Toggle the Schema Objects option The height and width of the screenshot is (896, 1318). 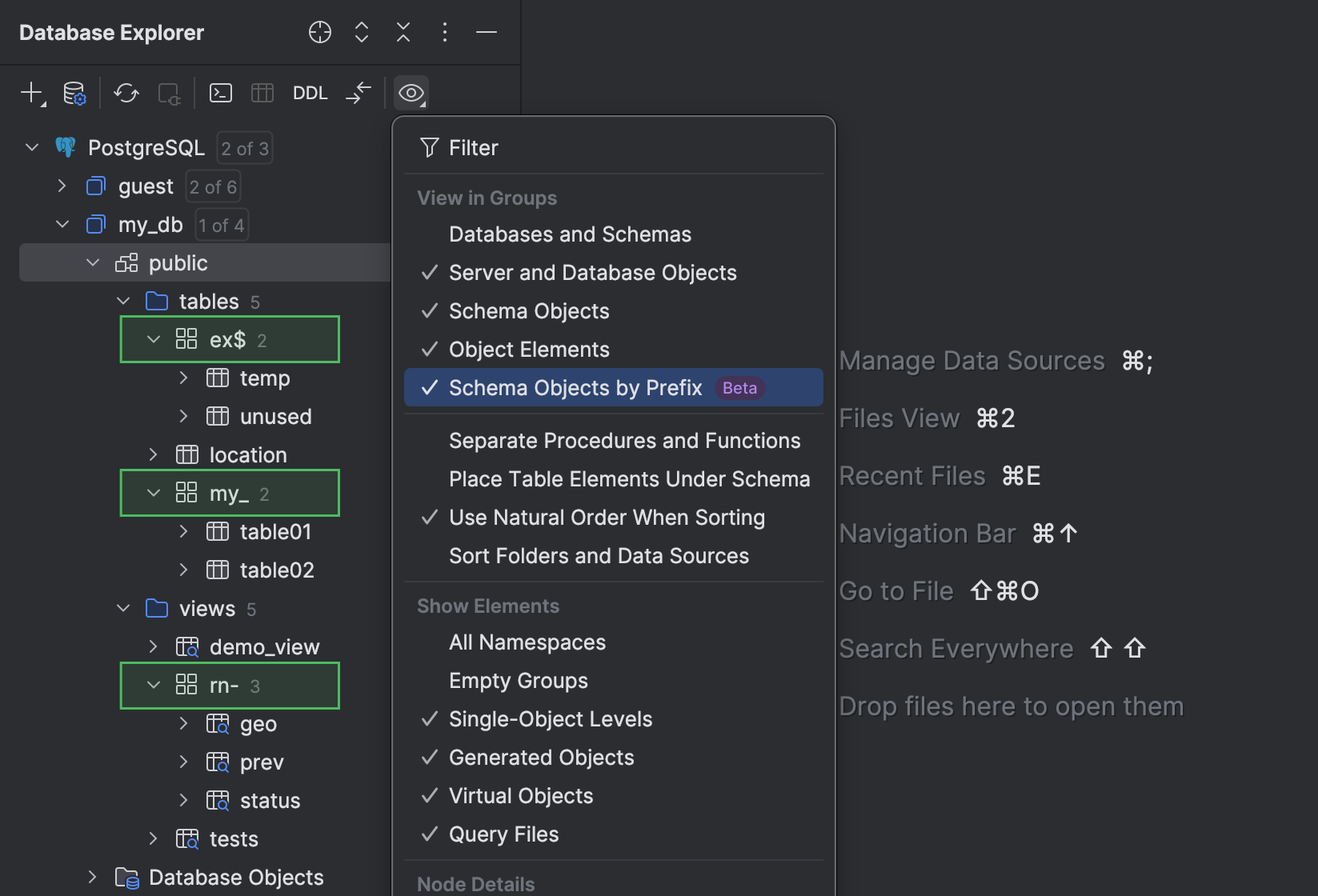point(613,311)
